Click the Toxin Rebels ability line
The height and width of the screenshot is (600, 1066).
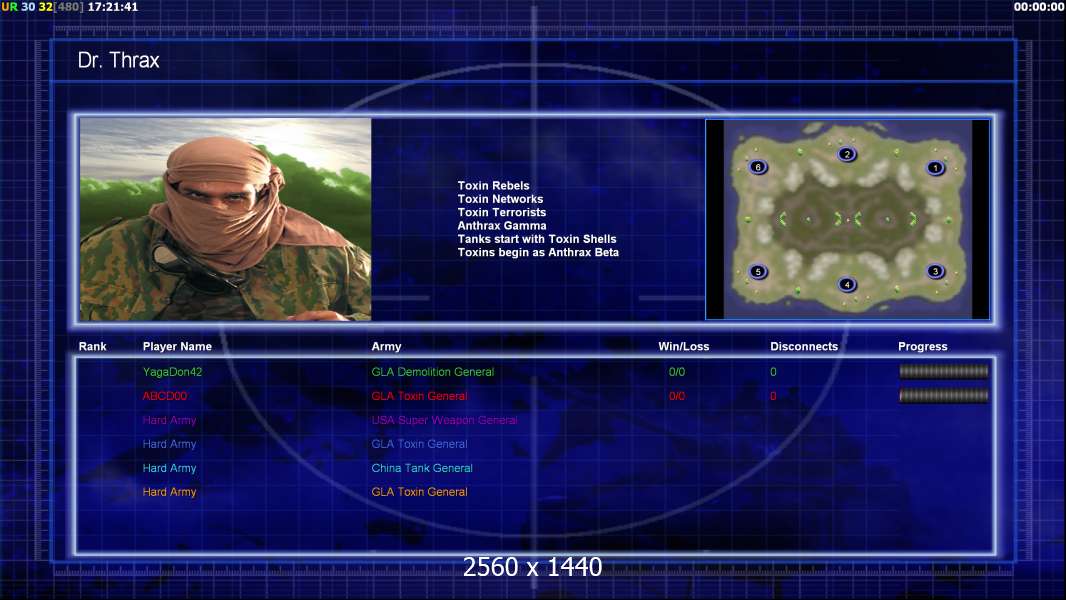pyautogui.click(x=493, y=186)
